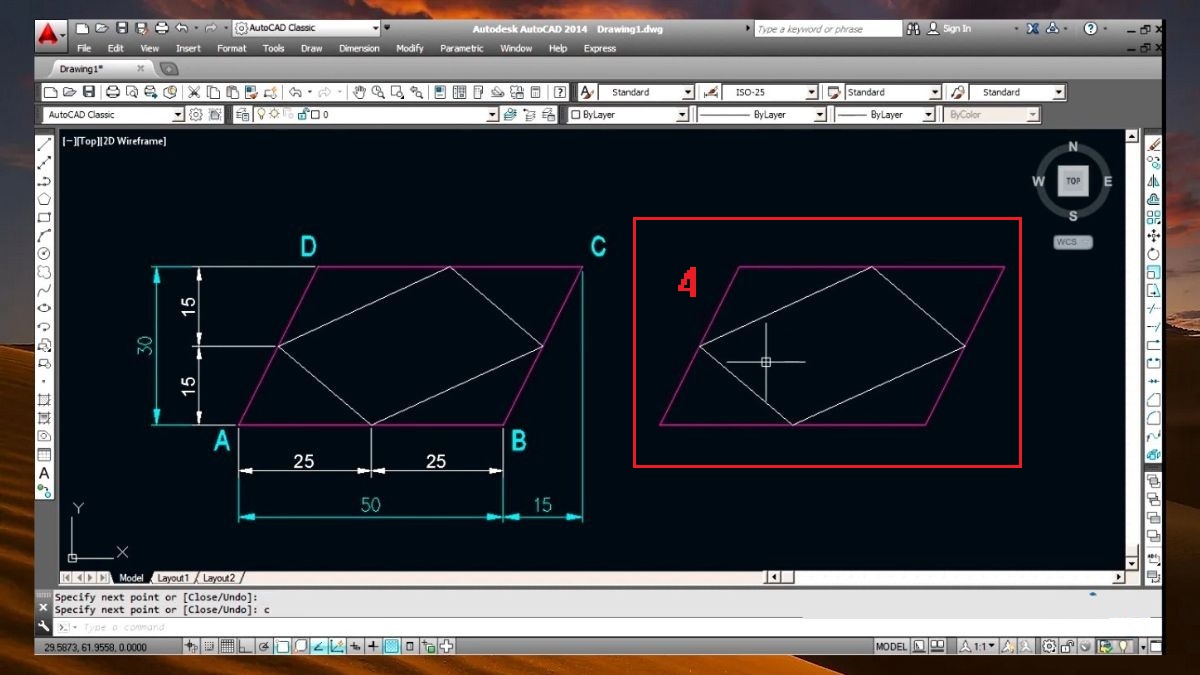Toggle Ortho Mode in status bar
The width and height of the screenshot is (1200, 675).
pos(246,646)
